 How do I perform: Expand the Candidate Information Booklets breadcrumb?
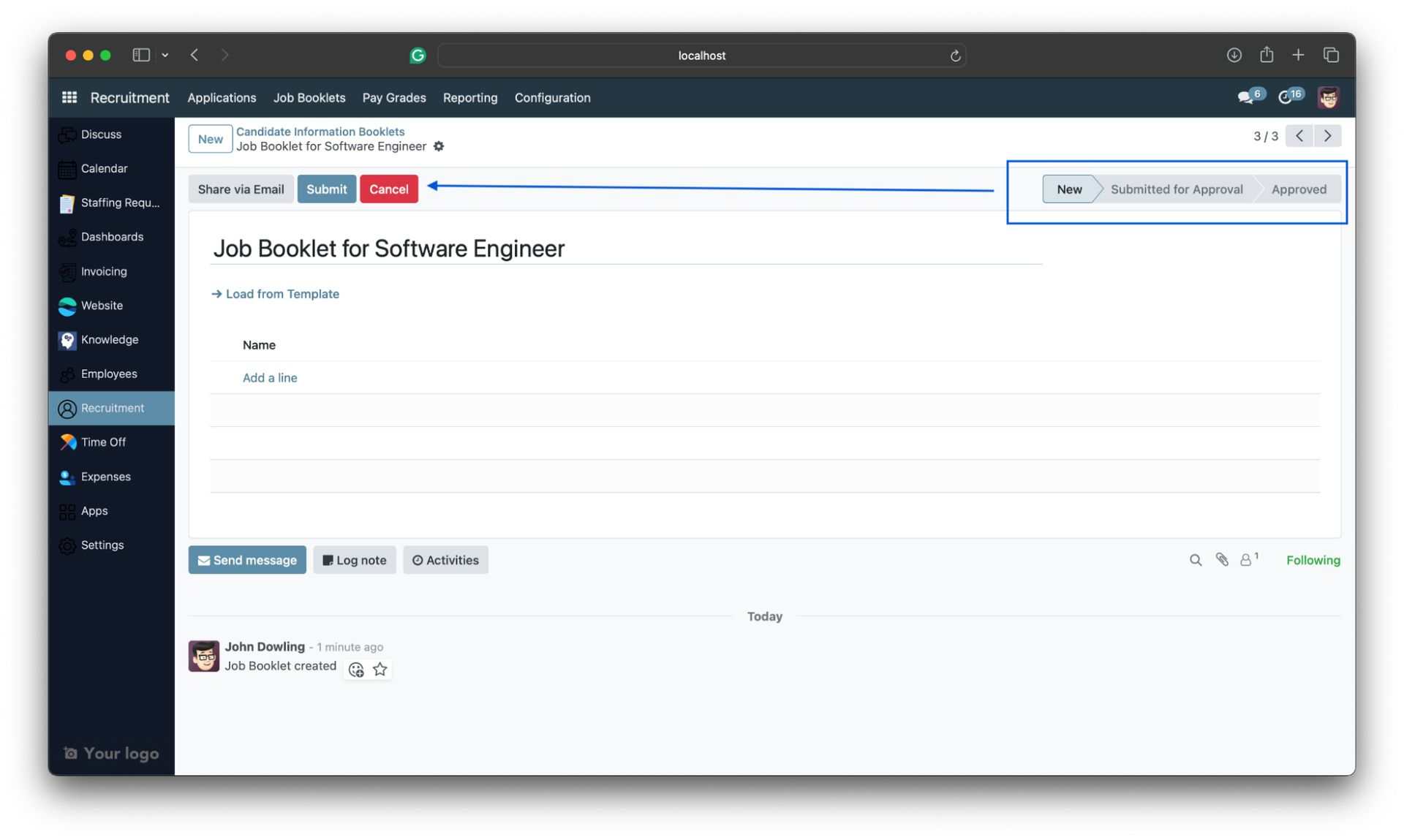(x=319, y=131)
